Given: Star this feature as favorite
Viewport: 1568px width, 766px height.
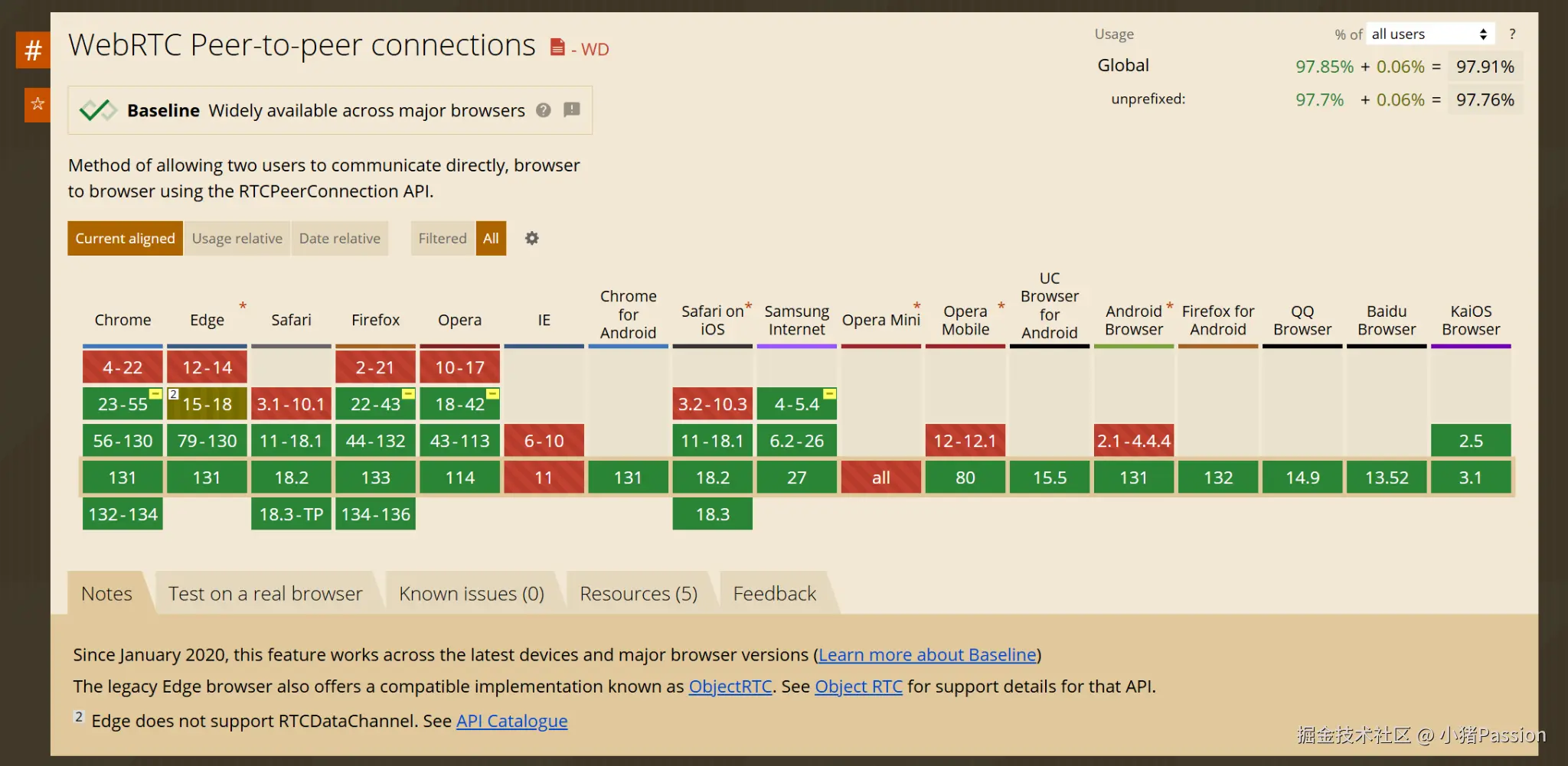Looking at the screenshot, I should [37, 104].
